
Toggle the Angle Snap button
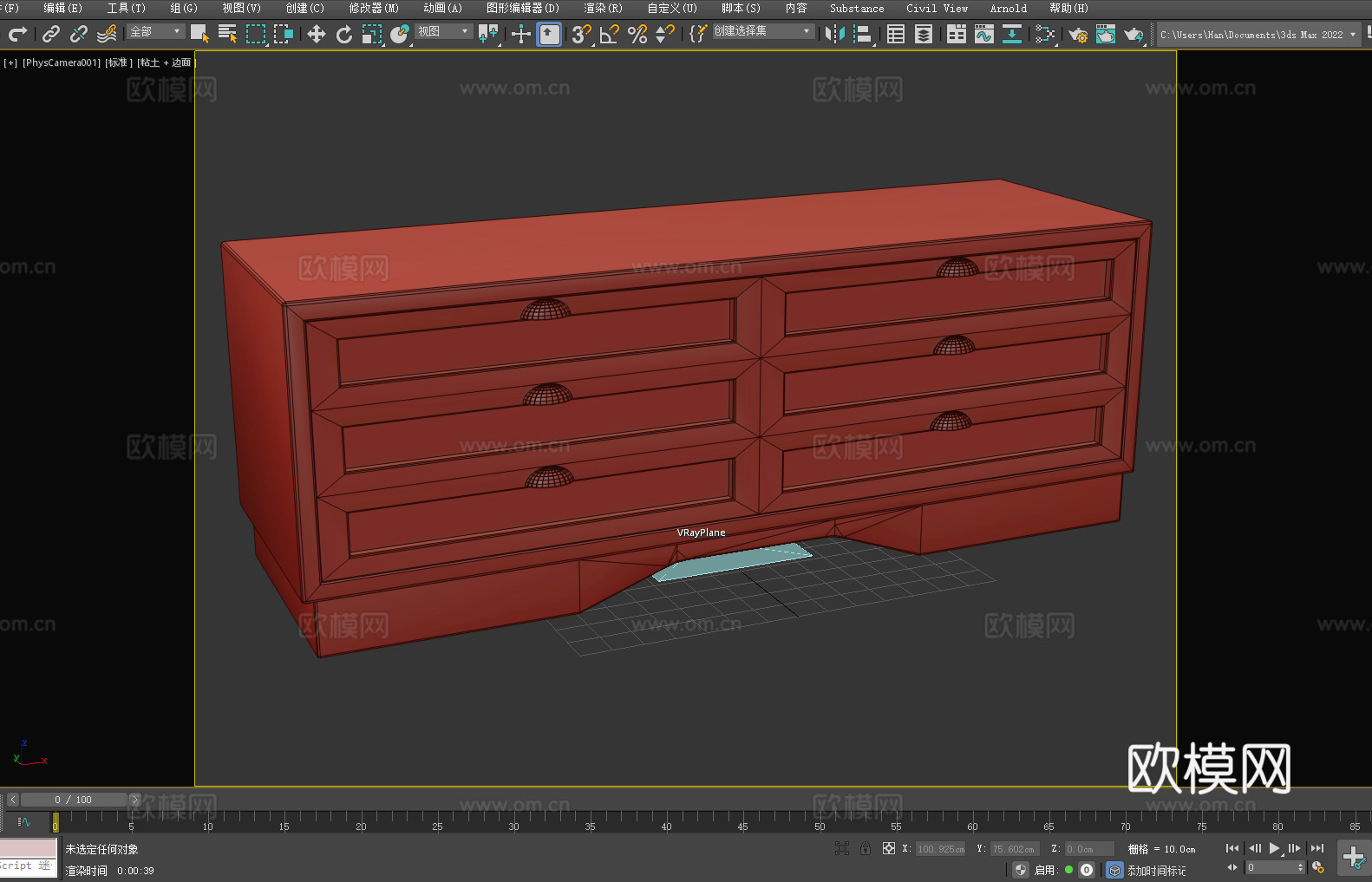[610, 34]
